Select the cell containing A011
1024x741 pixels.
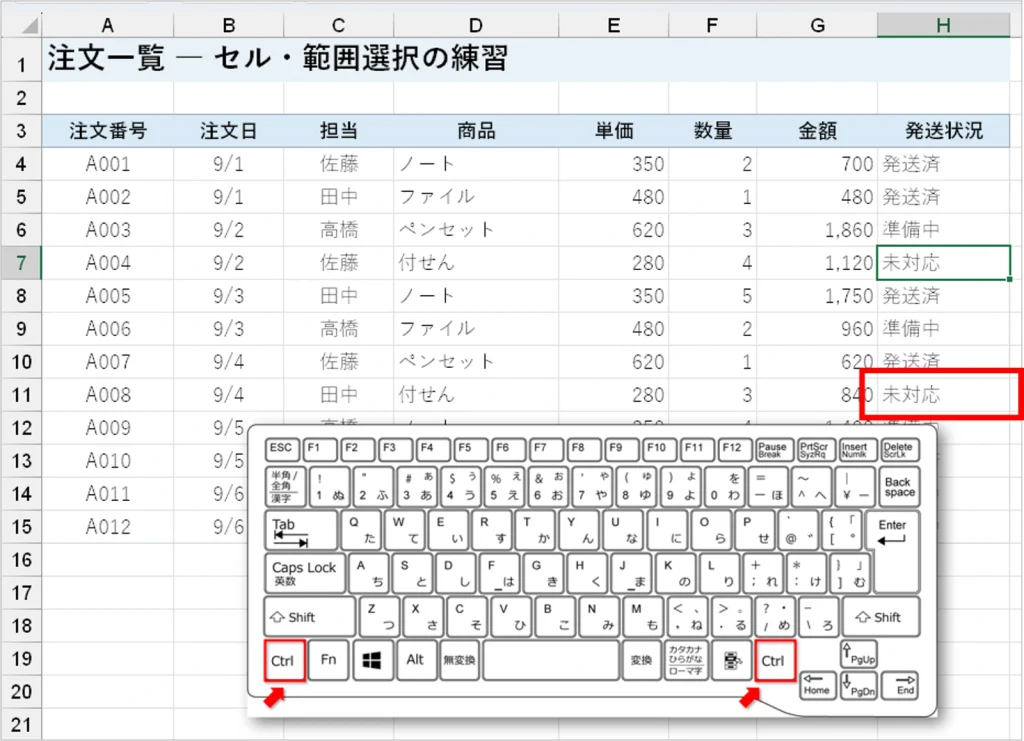108,494
